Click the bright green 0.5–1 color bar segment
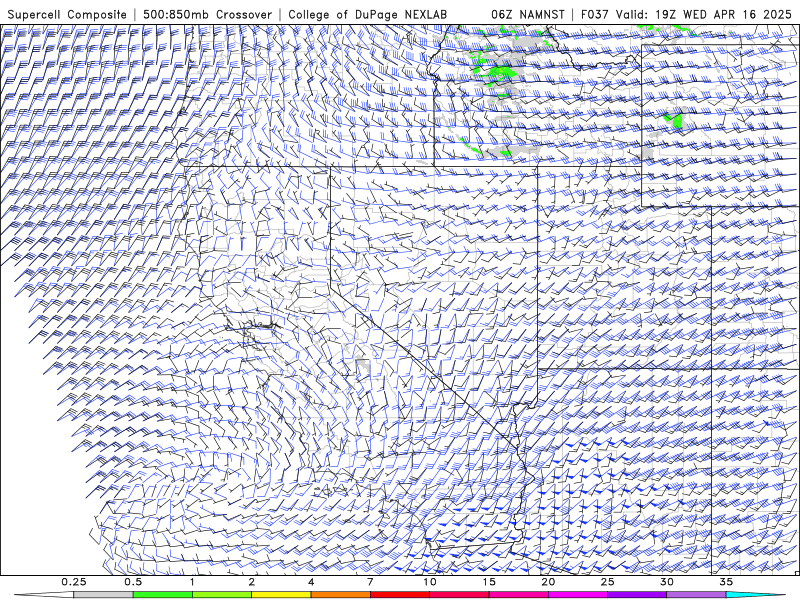Screen dimensions: 800x600 tap(162, 595)
